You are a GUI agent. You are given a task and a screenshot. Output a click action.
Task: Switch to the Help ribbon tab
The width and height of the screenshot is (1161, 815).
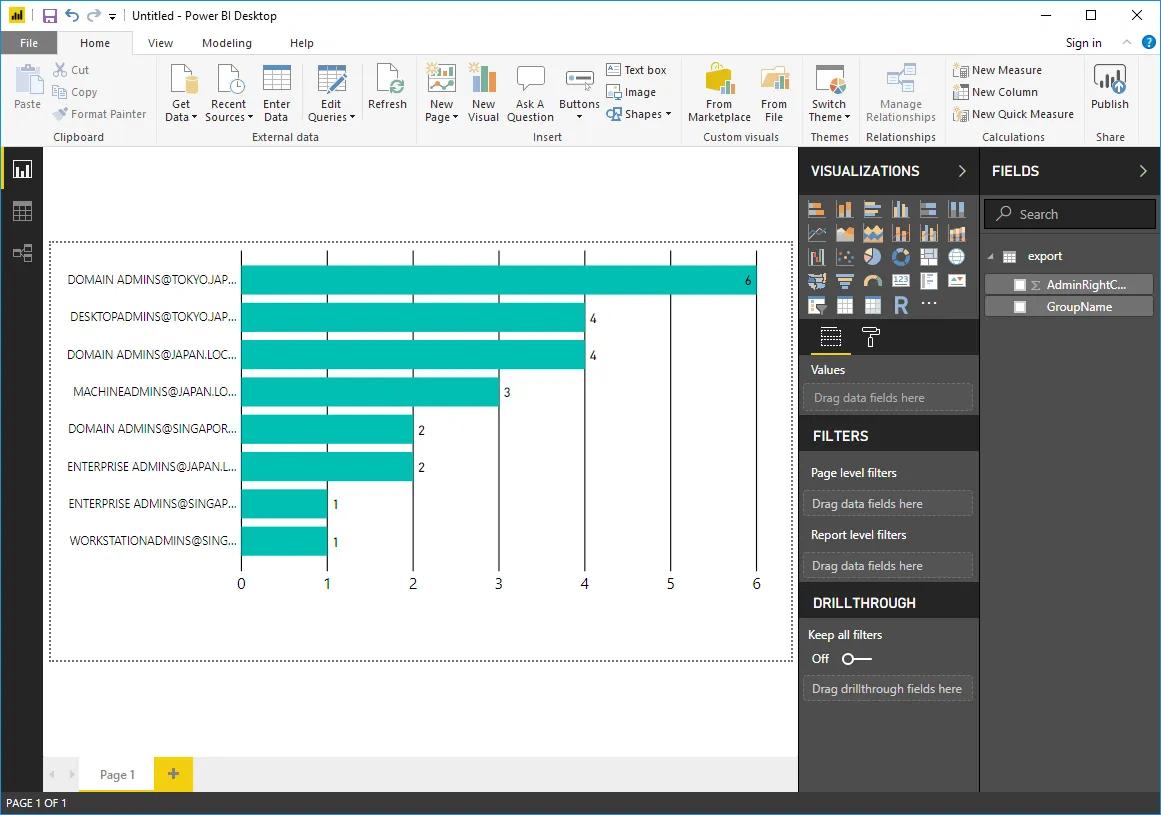[301, 43]
